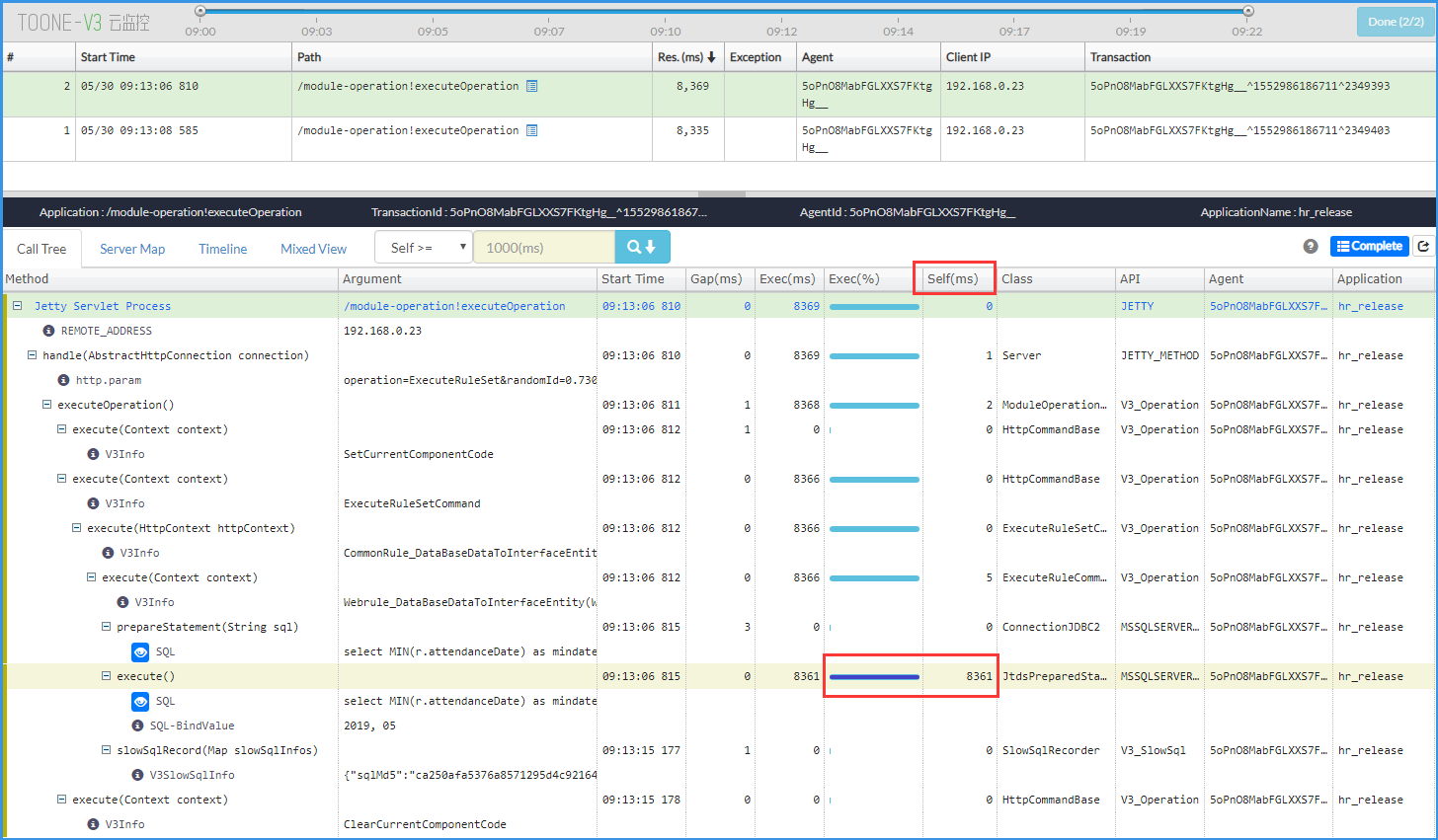The width and height of the screenshot is (1438, 840).
Task: Collapse slowSqlRecord(Map slowSqlInfos) node
Action: point(106,750)
